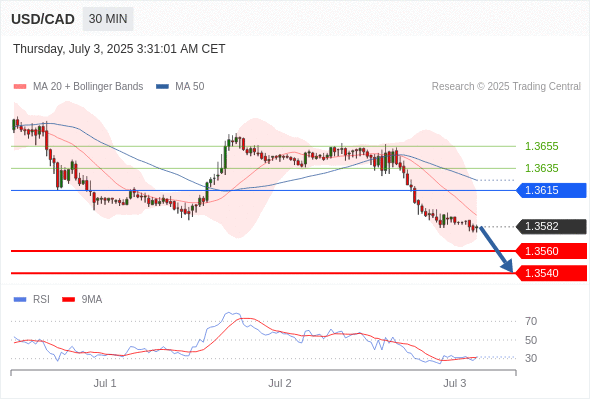Click the RSI 70 level label
The height and width of the screenshot is (400, 590).
point(531,321)
